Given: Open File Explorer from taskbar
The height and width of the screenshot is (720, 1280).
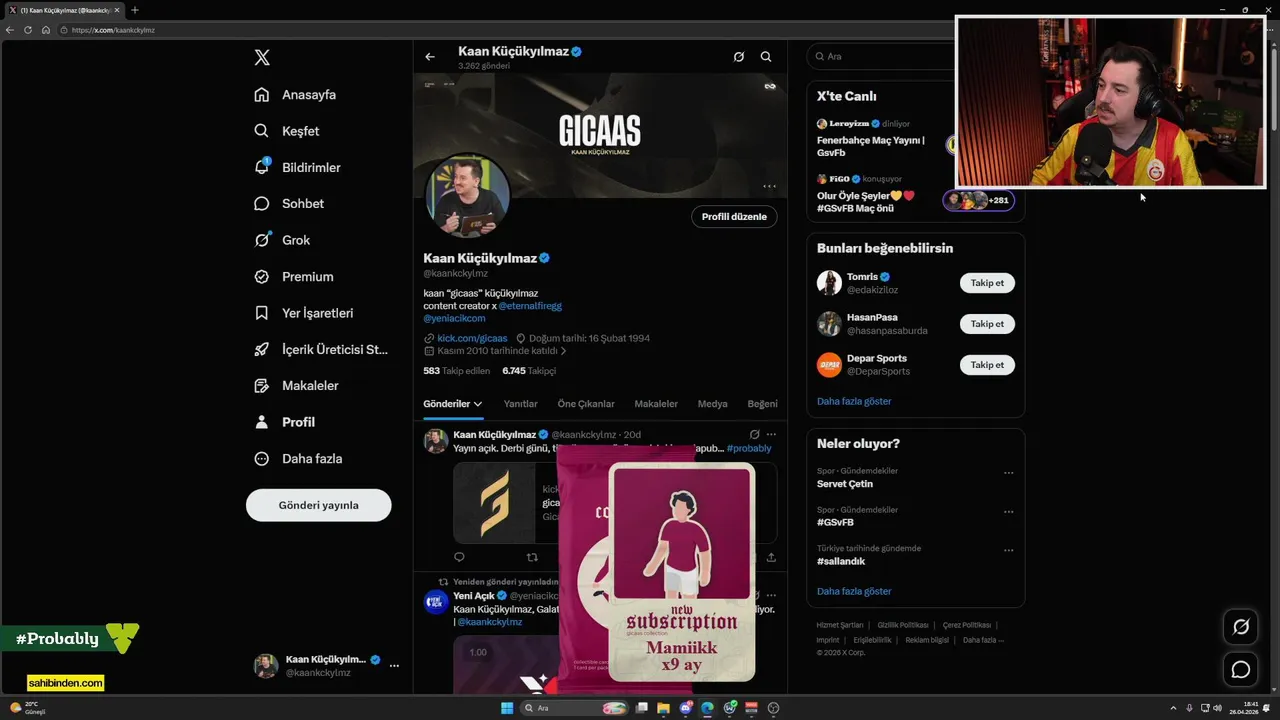Looking at the screenshot, I should (x=663, y=708).
